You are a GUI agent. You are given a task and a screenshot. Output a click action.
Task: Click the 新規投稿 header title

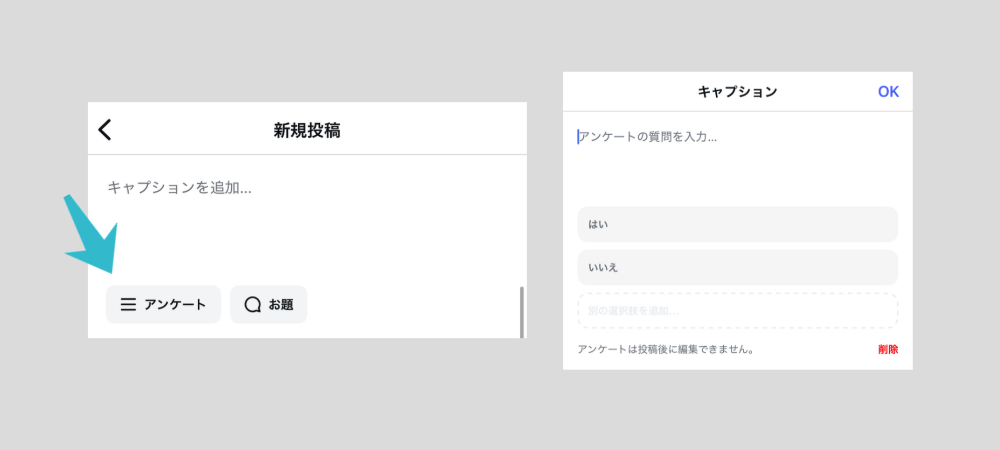[x=307, y=130]
